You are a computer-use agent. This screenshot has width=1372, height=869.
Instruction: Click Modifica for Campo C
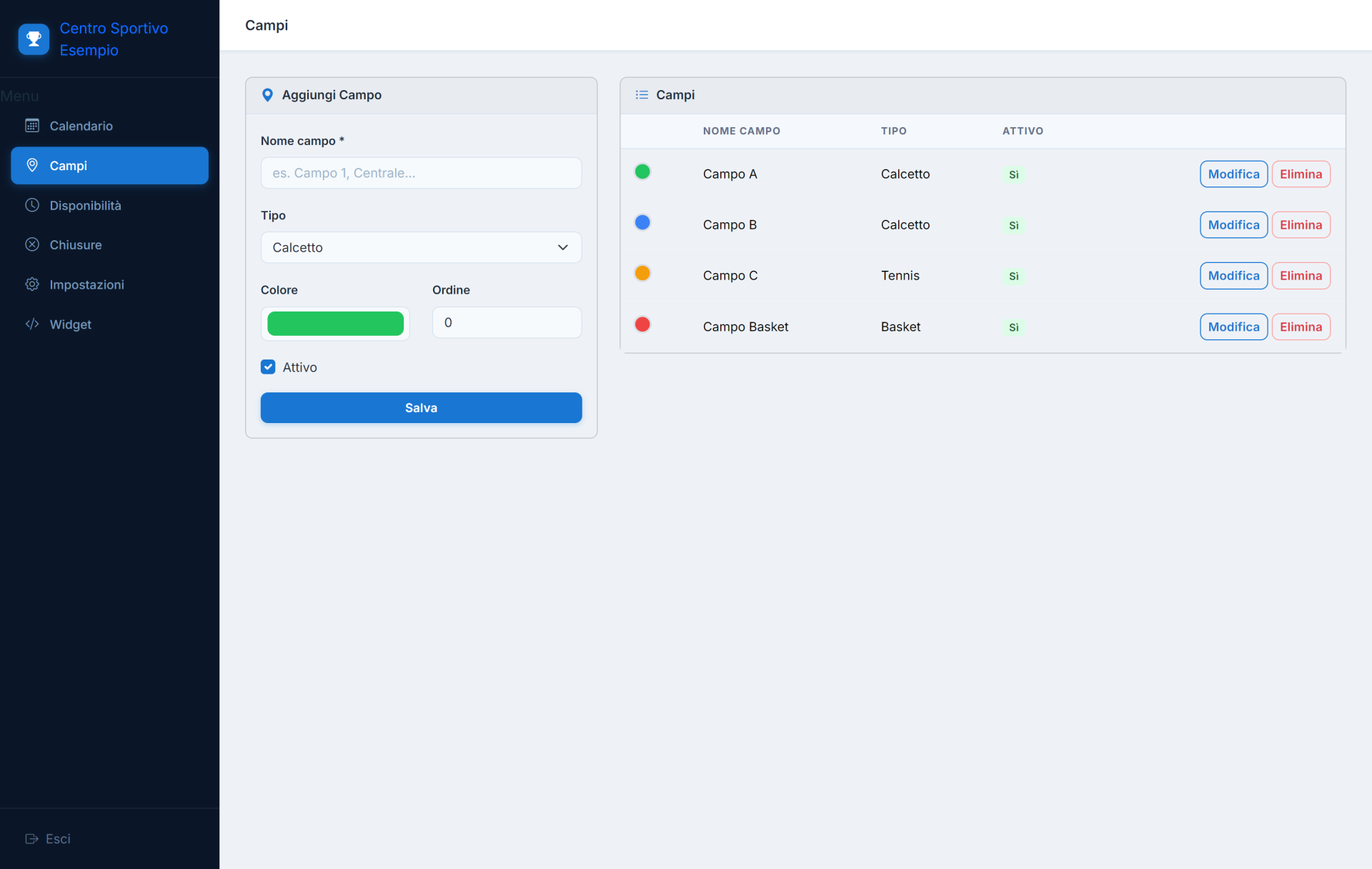(1233, 275)
